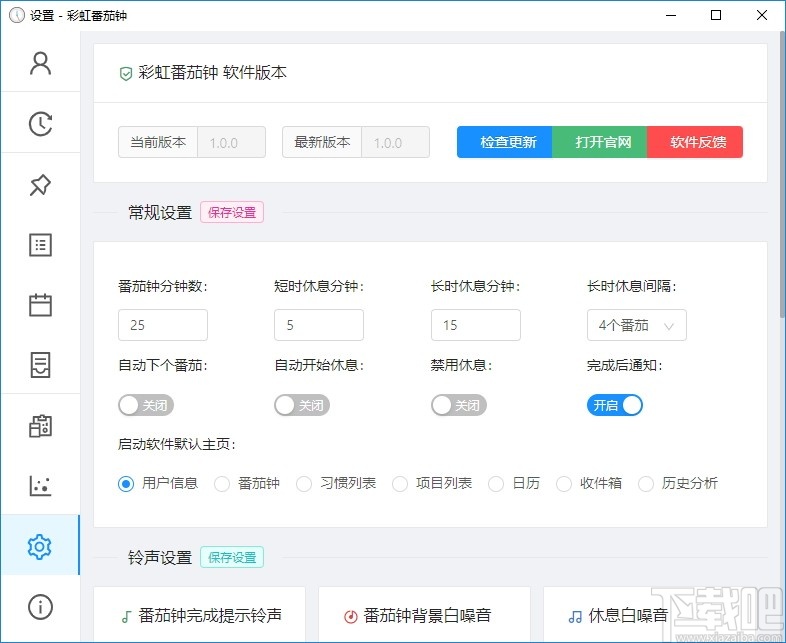Save settings next to 铃声设置

[x=232, y=557]
